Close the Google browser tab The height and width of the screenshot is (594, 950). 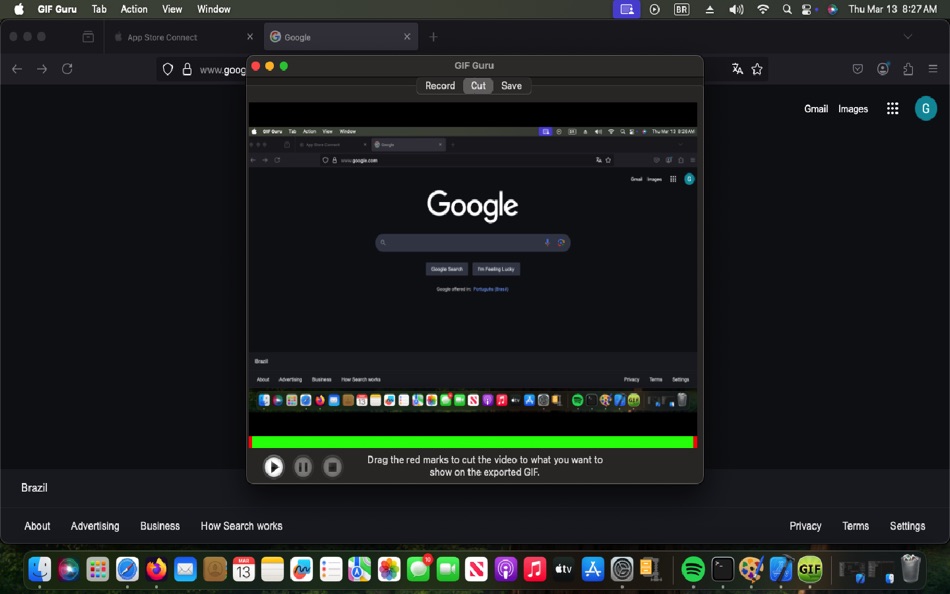407,37
